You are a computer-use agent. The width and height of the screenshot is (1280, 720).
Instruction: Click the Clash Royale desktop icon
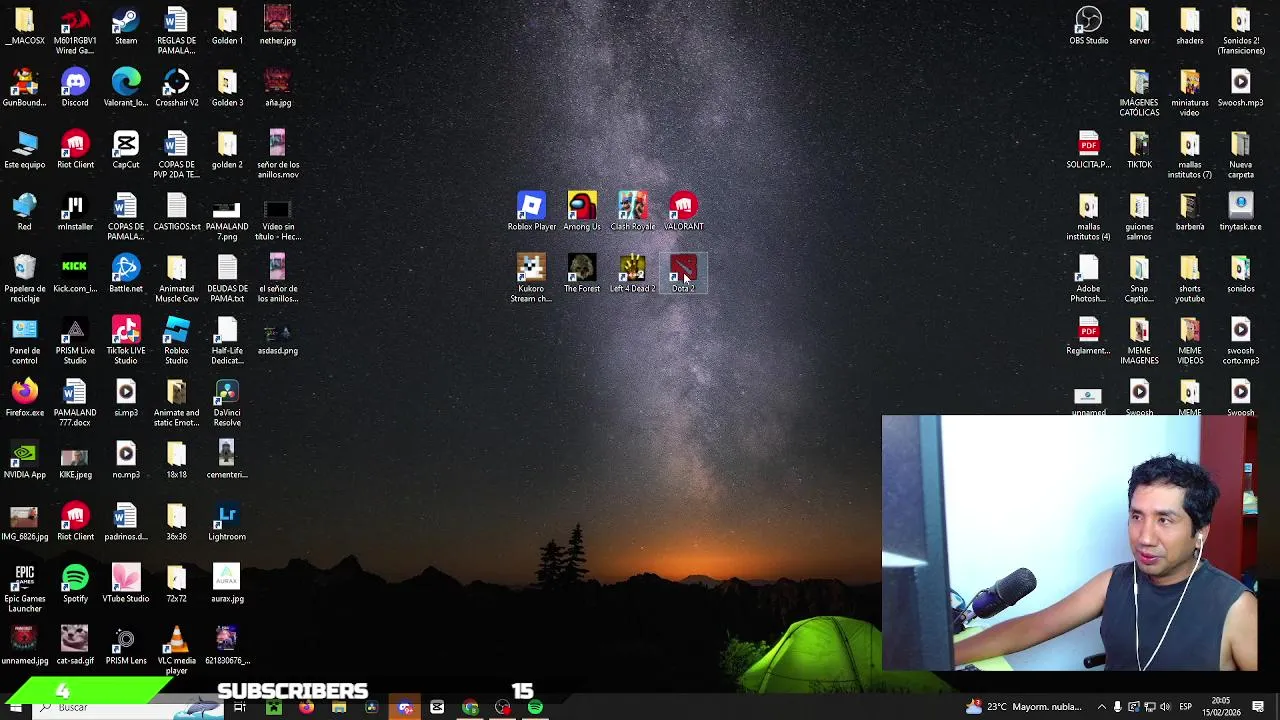(633, 212)
